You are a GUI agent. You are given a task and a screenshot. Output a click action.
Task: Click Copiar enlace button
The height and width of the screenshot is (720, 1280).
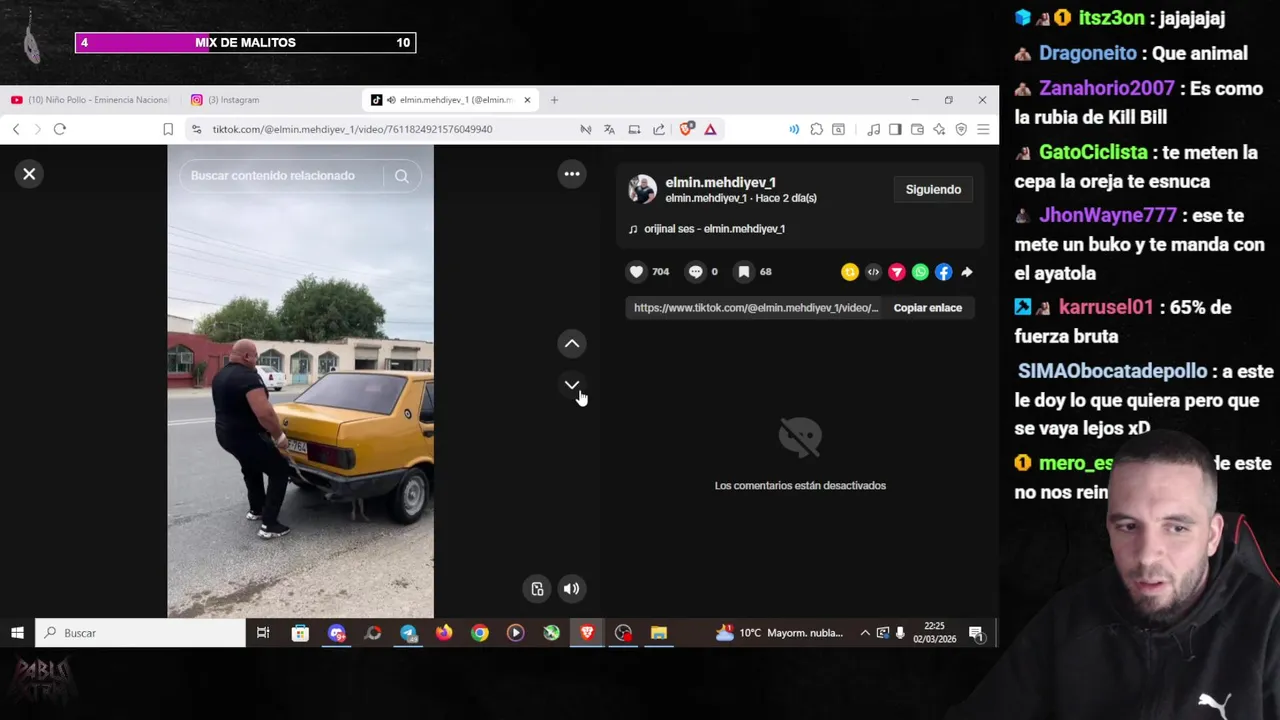coord(928,308)
